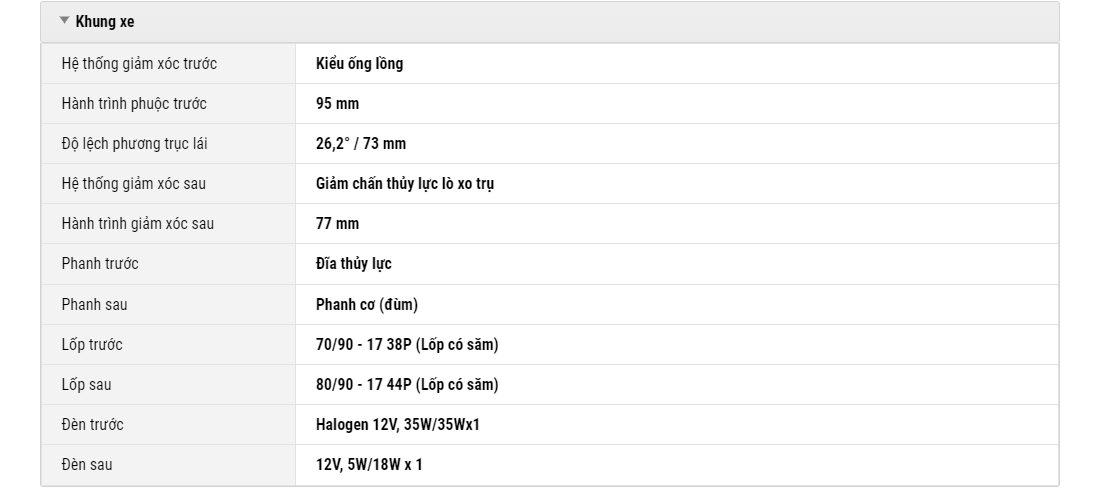The image size is (1098, 488).
Task: Select the Độ lệch phương trục lái label
Action: pos(134,144)
